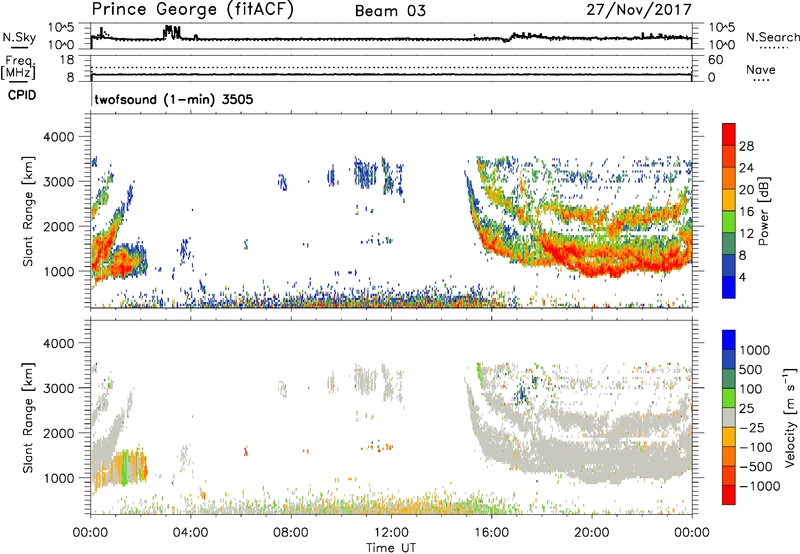Select the 'Freq. [MHz]' axis label
The width and height of the screenshot is (800, 554).
point(19,68)
